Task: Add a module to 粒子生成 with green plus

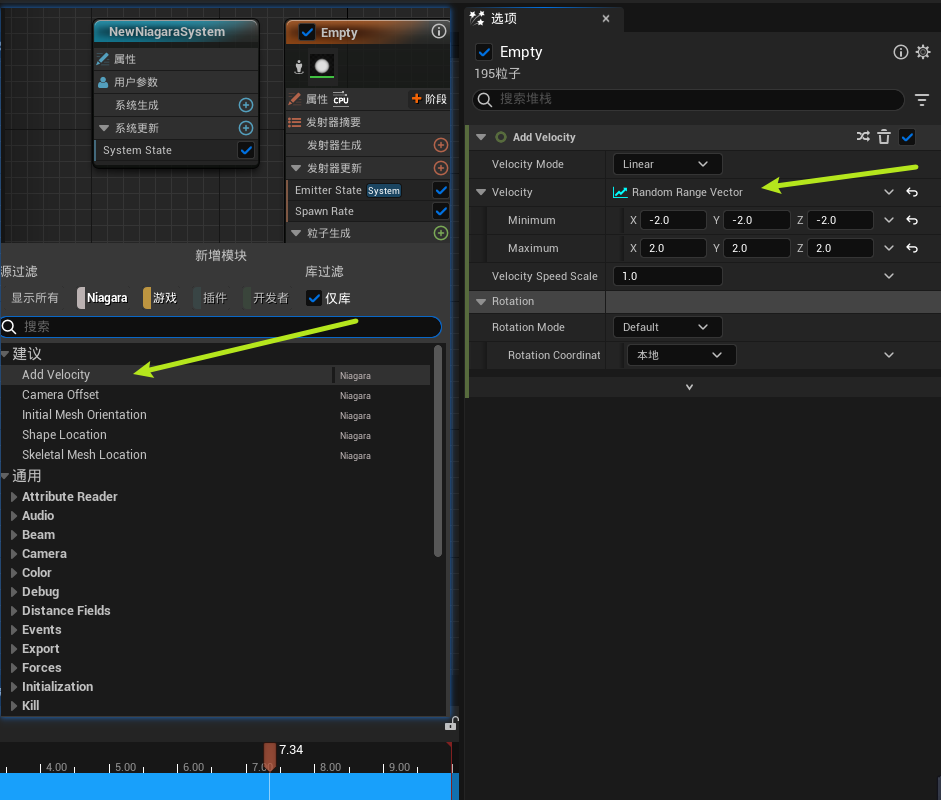Action: 440,233
